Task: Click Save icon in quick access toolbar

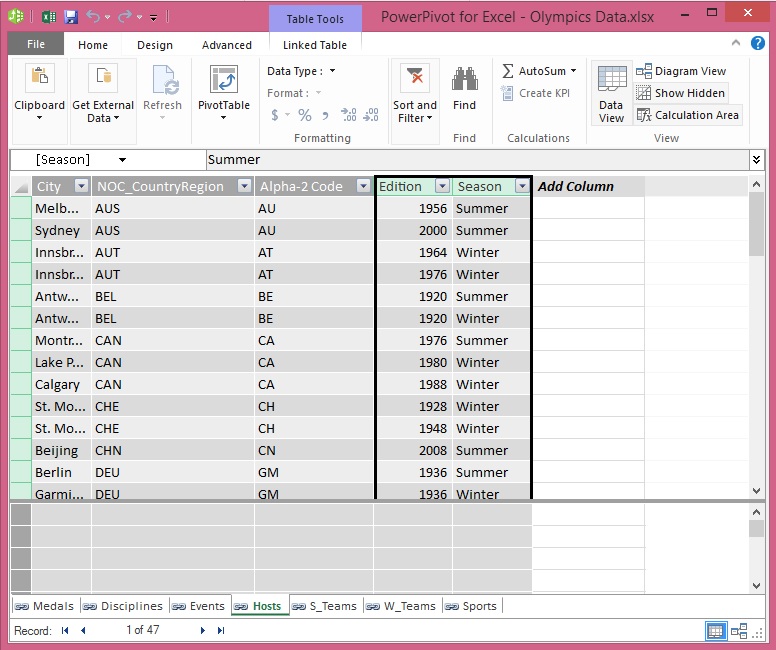Action: pos(71,17)
